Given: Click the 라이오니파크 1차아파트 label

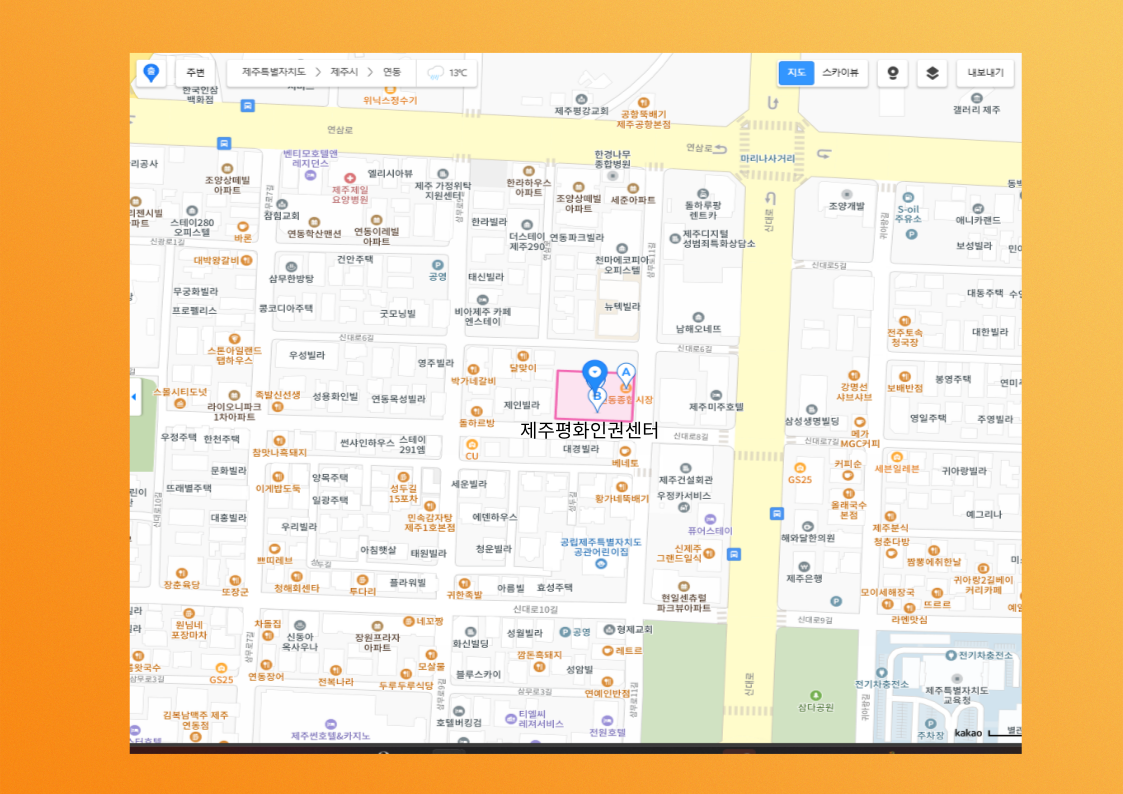Looking at the screenshot, I should pos(233,412).
